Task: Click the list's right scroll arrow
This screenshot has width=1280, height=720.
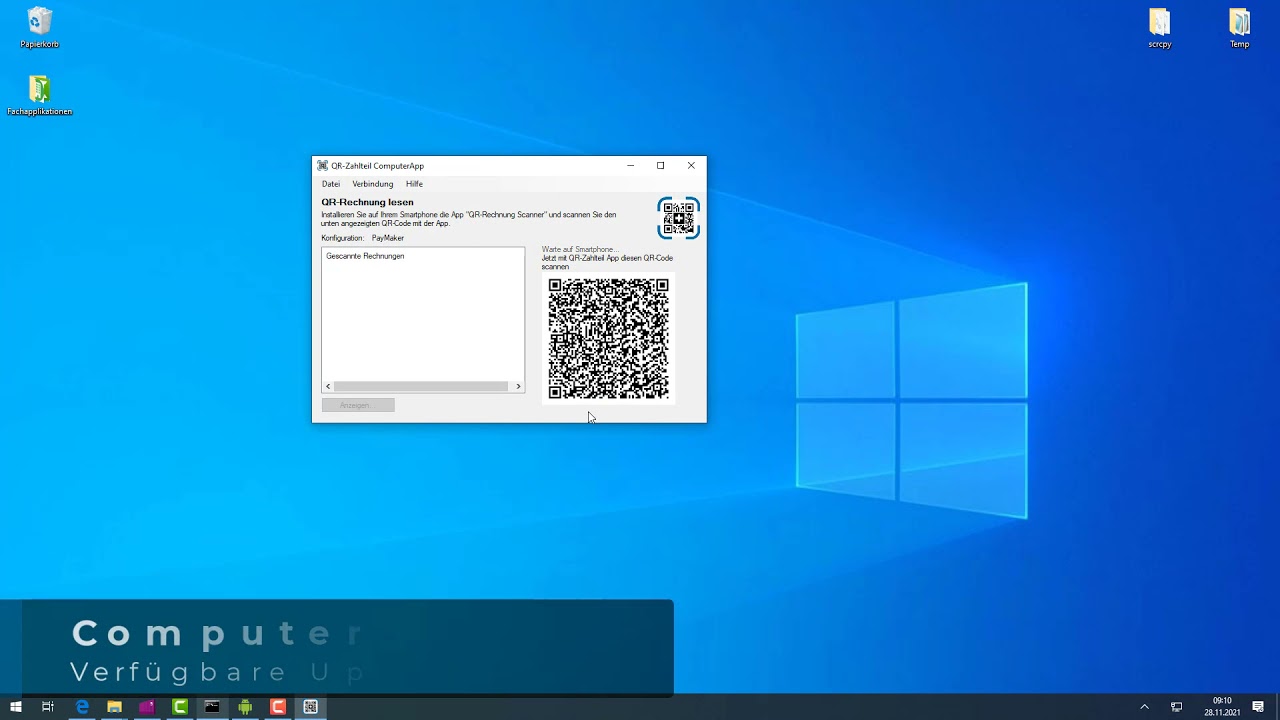Action: [x=518, y=386]
